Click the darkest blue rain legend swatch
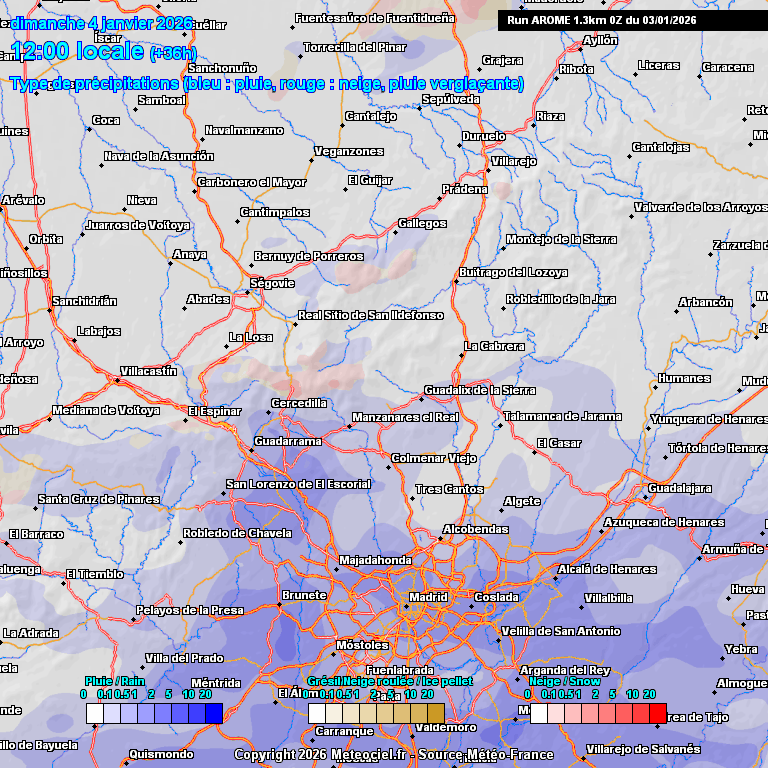 coord(213,713)
